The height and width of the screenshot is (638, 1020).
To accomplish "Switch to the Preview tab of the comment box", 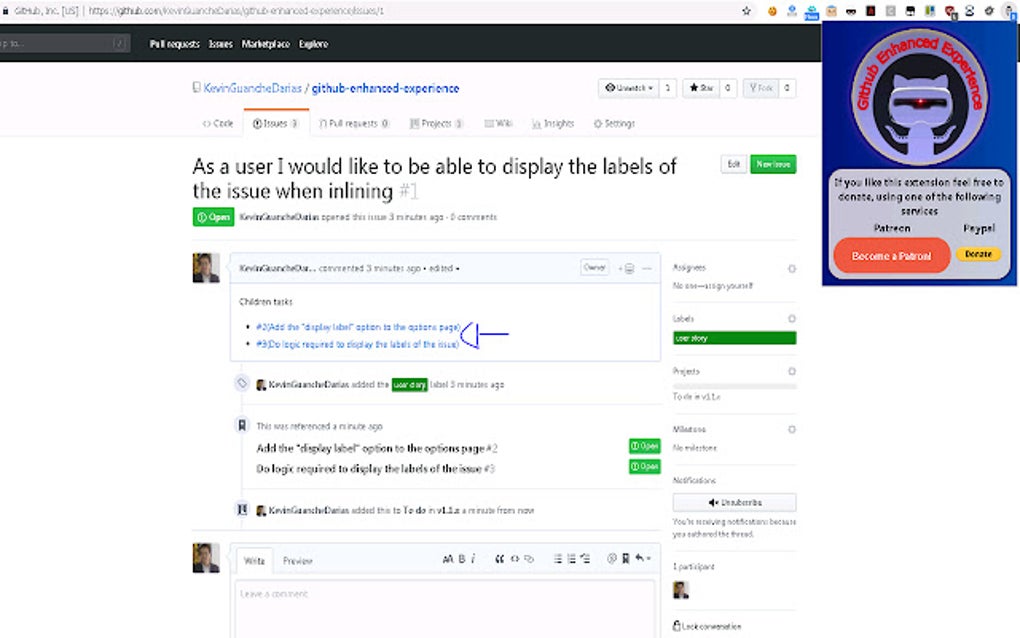I will click(x=297, y=560).
